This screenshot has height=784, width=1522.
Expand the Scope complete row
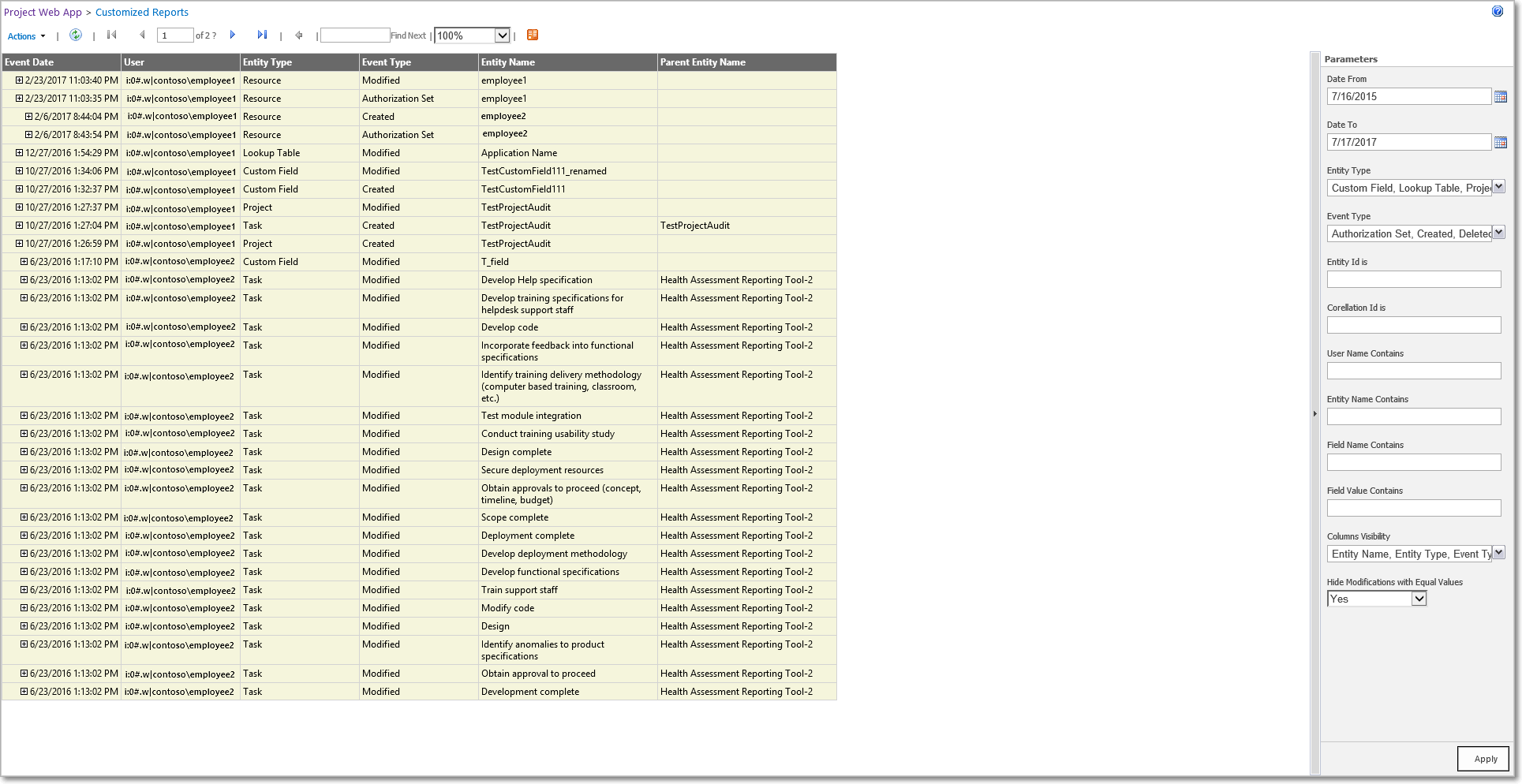pyautogui.click(x=24, y=517)
